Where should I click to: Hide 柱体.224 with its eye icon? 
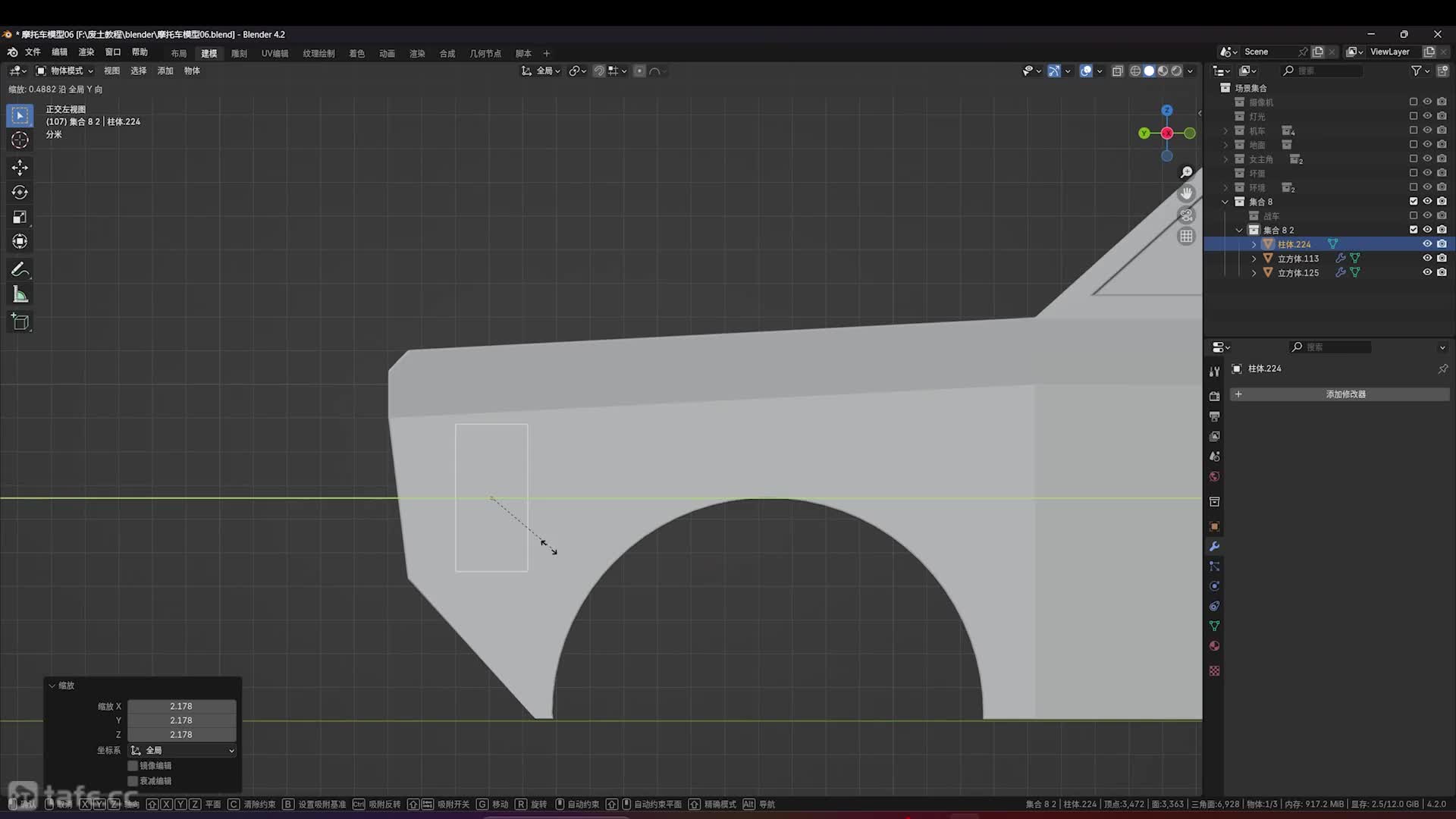click(1427, 243)
